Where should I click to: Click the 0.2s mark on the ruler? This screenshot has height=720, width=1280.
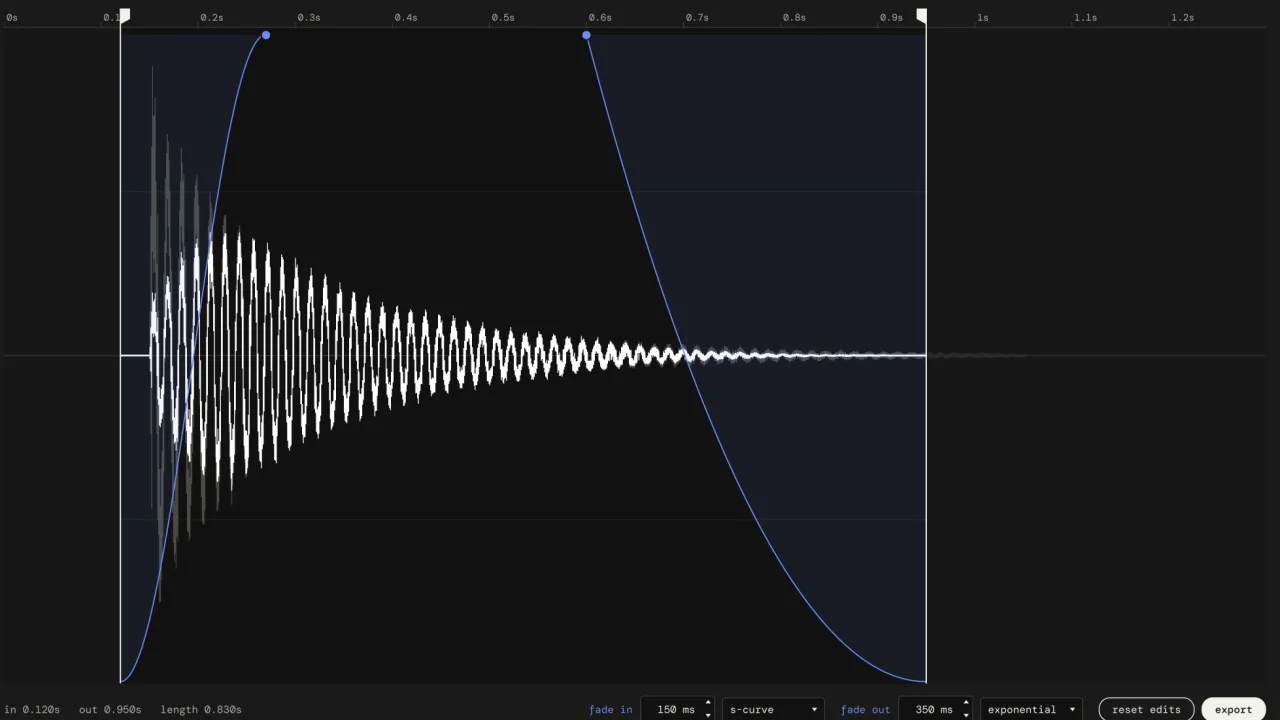(x=212, y=17)
